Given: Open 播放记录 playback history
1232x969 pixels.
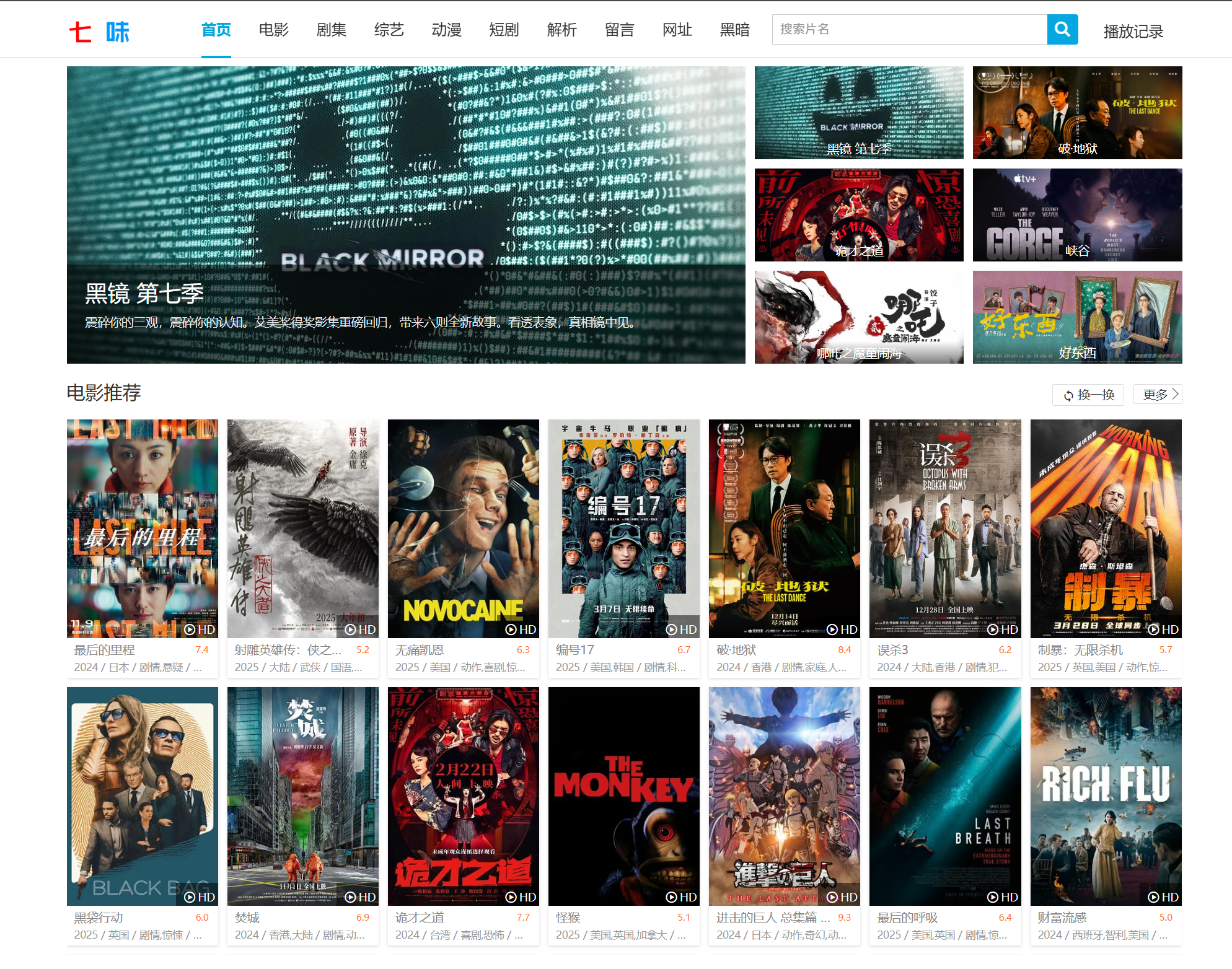Looking at the screenshot, I should 1133,32.
